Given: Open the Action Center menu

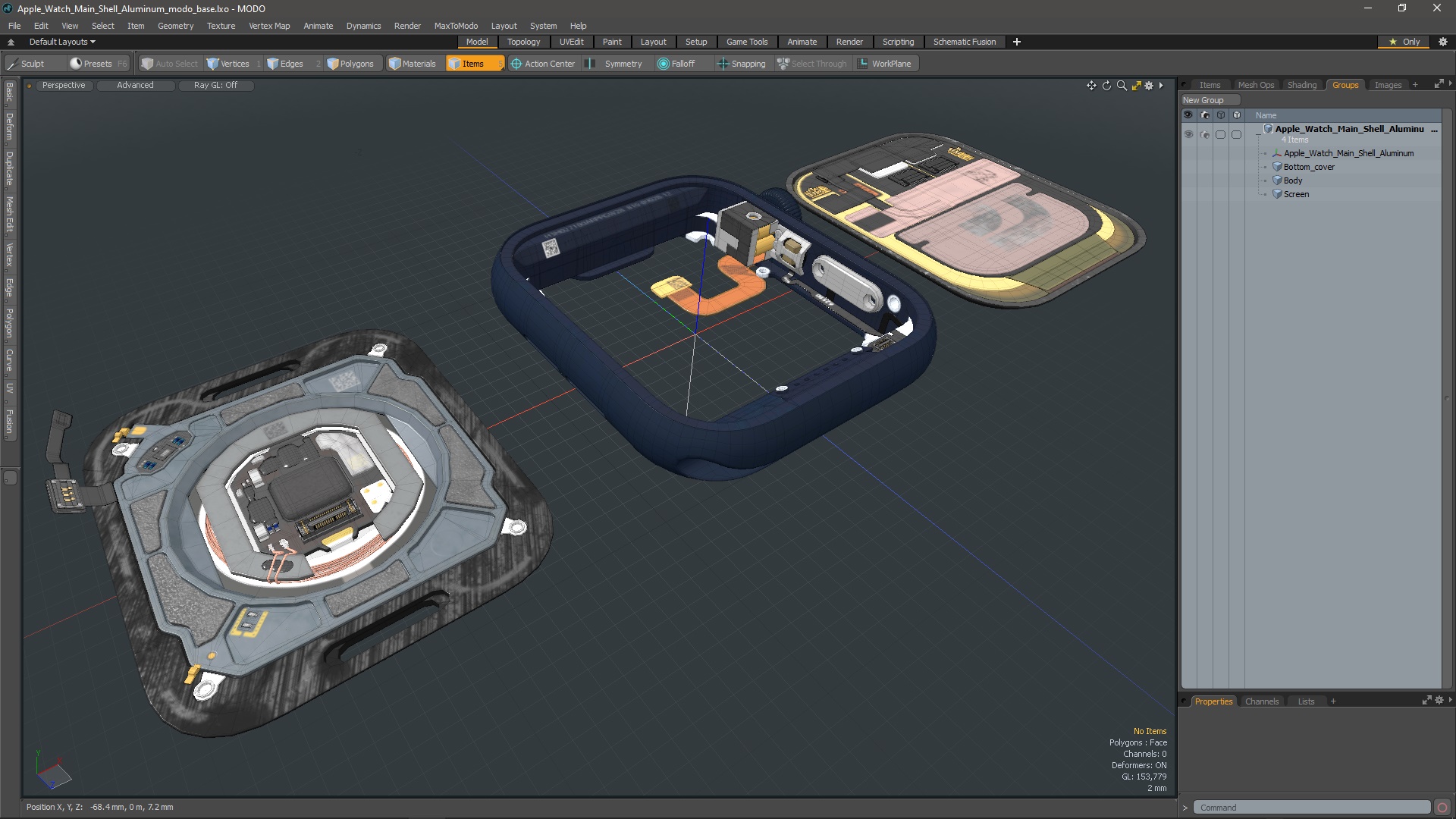Looking at the screenshot, I should (543, 64).
